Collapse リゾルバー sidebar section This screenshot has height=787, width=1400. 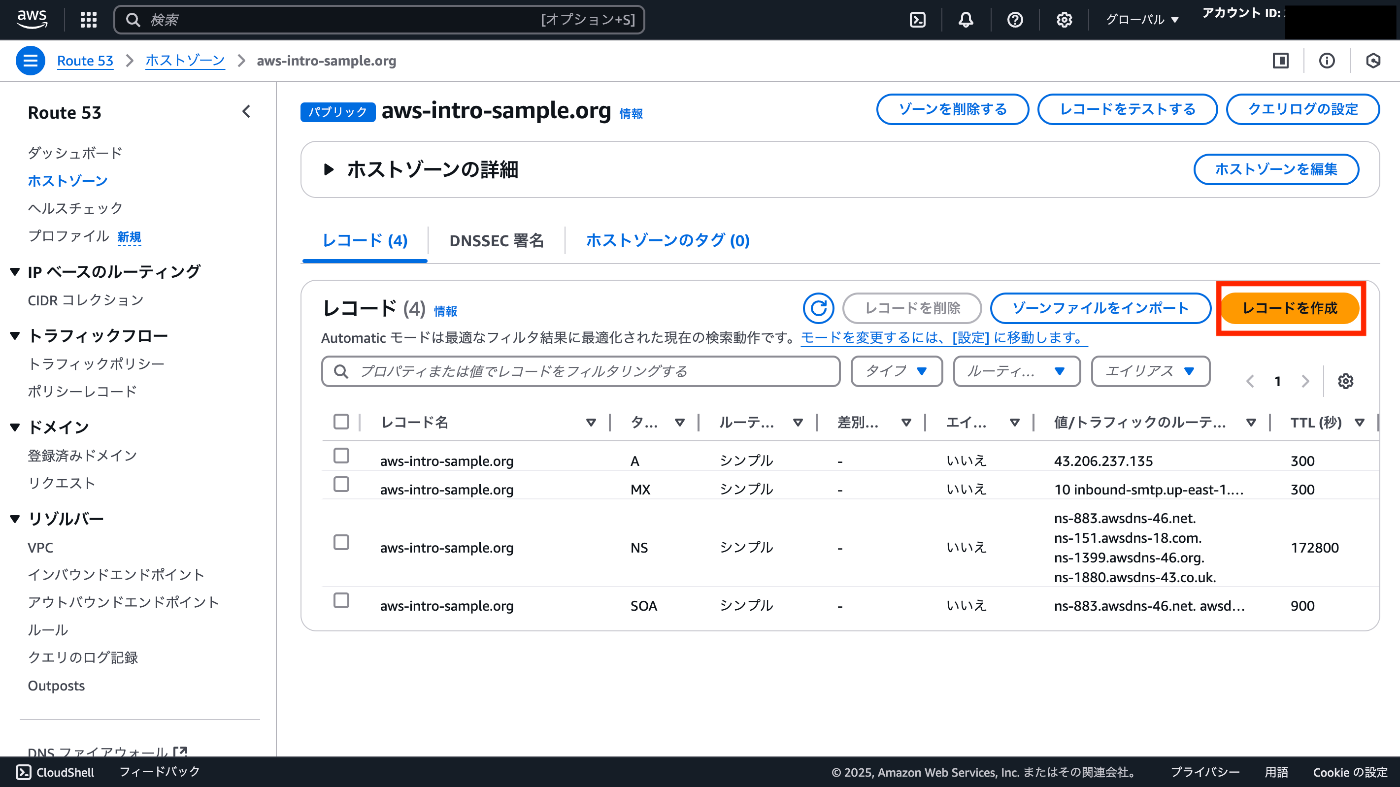coord(15,519)
